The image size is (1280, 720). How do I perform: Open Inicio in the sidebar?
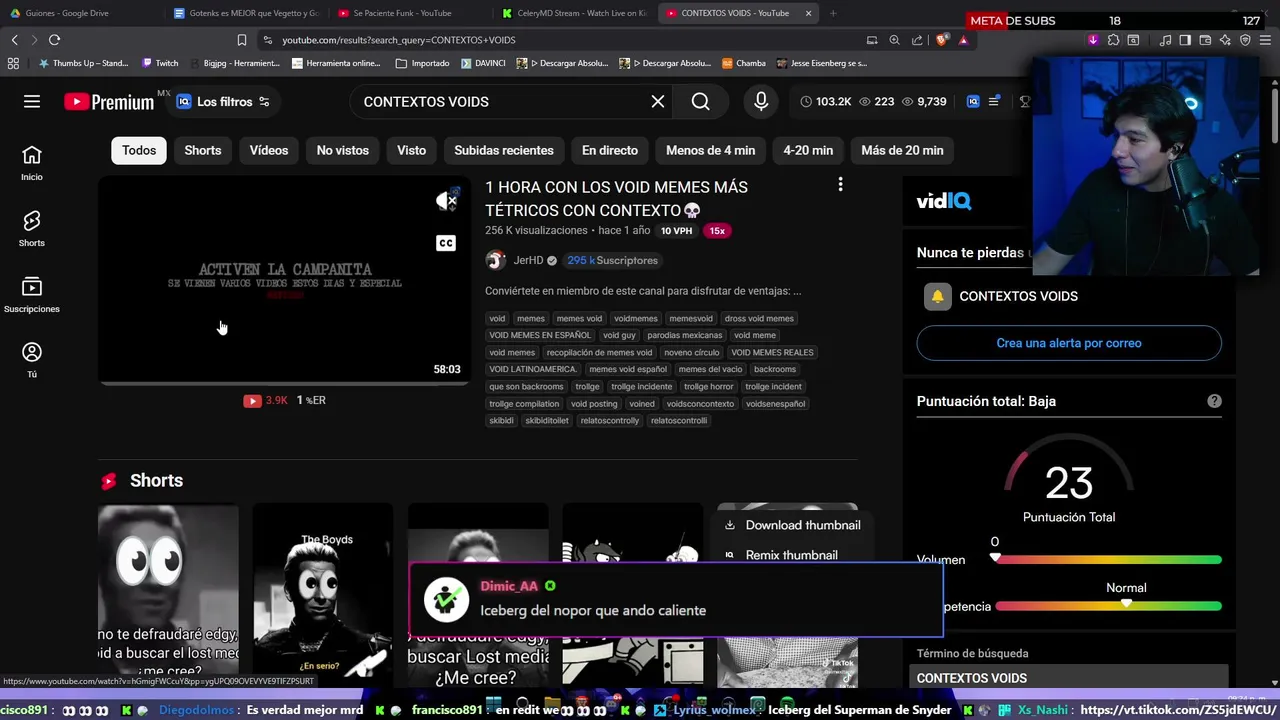point(32,163)
